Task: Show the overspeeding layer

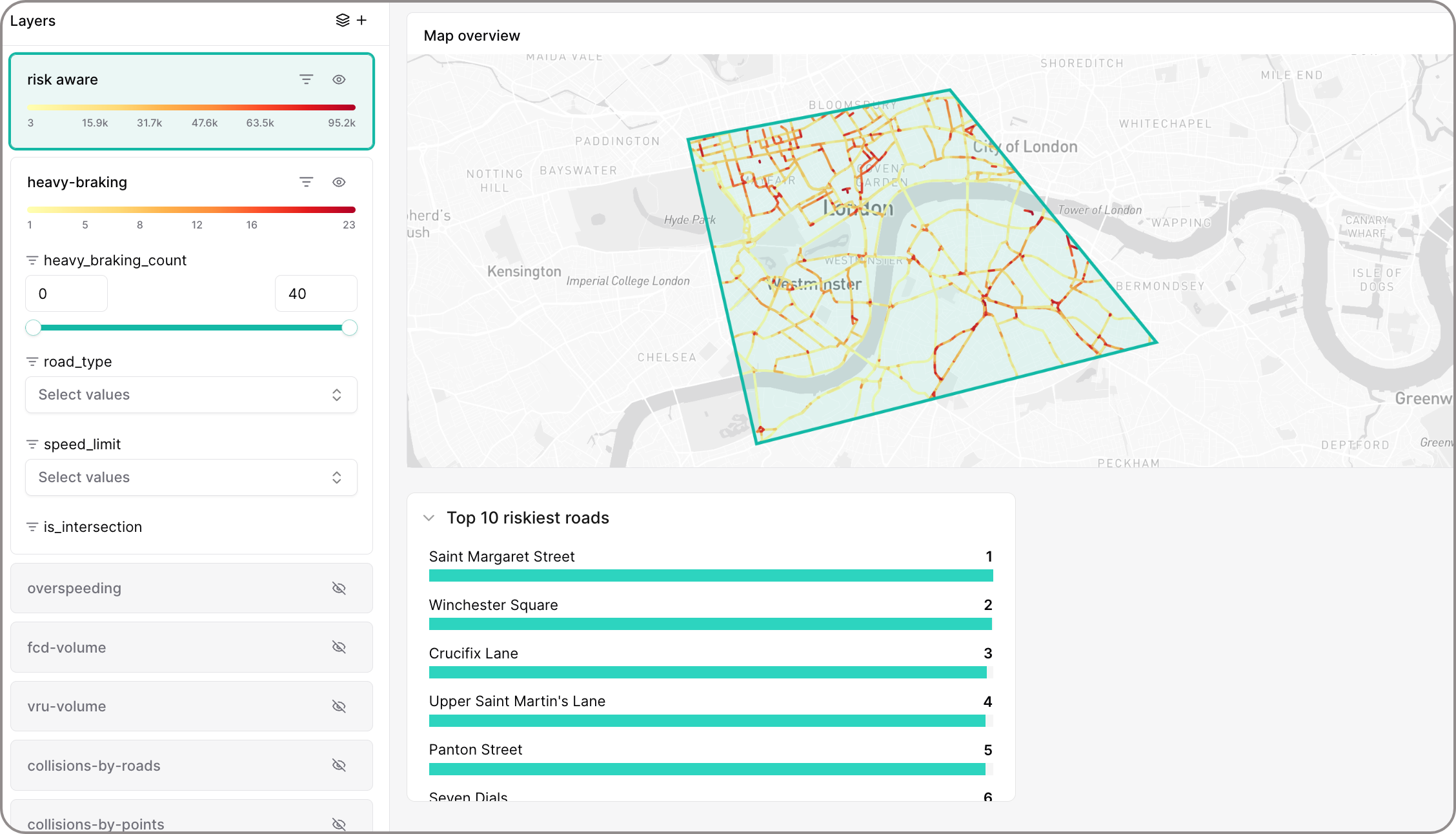Action: click(339, 588)
